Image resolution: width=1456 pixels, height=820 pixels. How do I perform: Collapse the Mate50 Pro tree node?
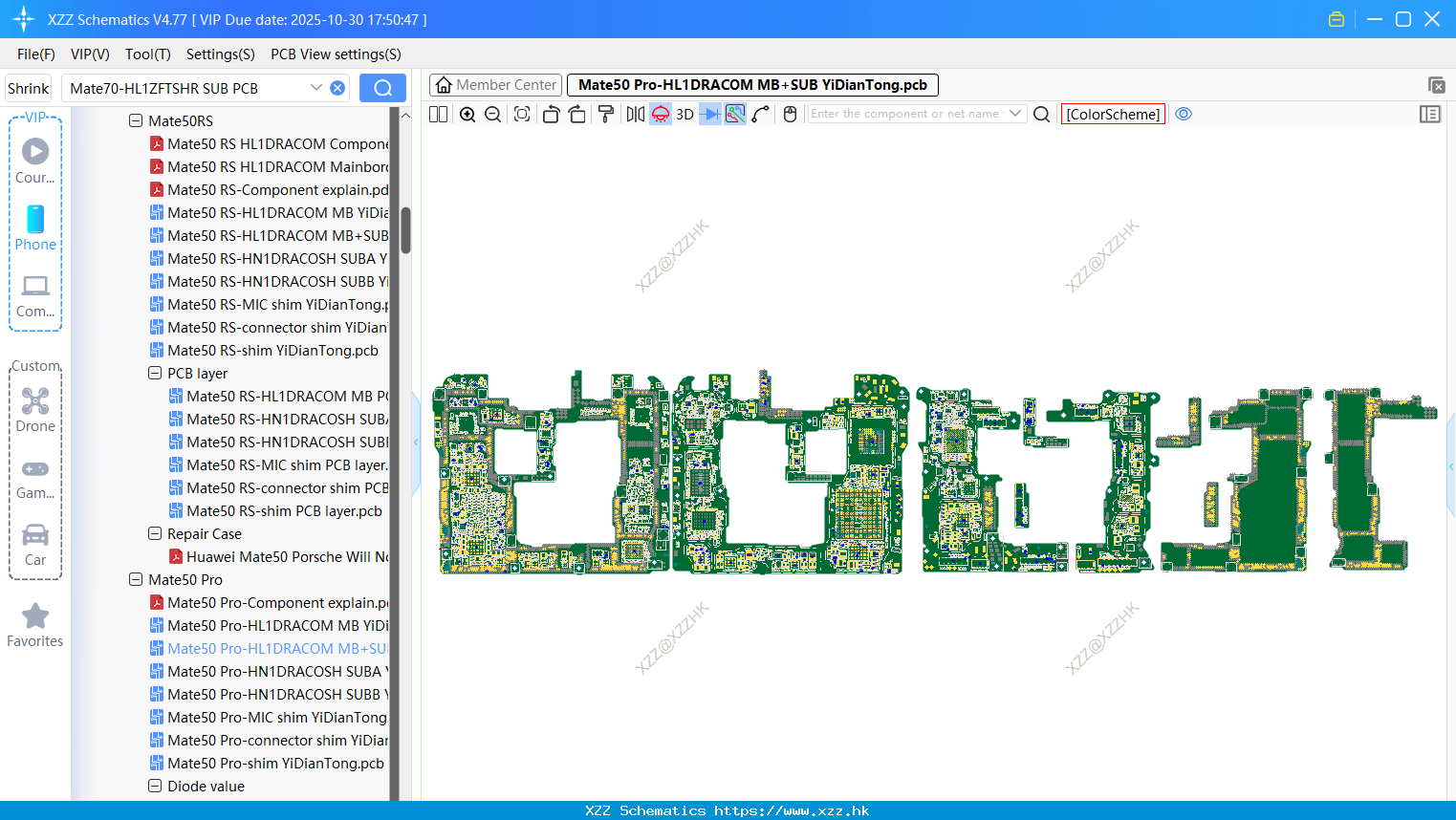136,579
